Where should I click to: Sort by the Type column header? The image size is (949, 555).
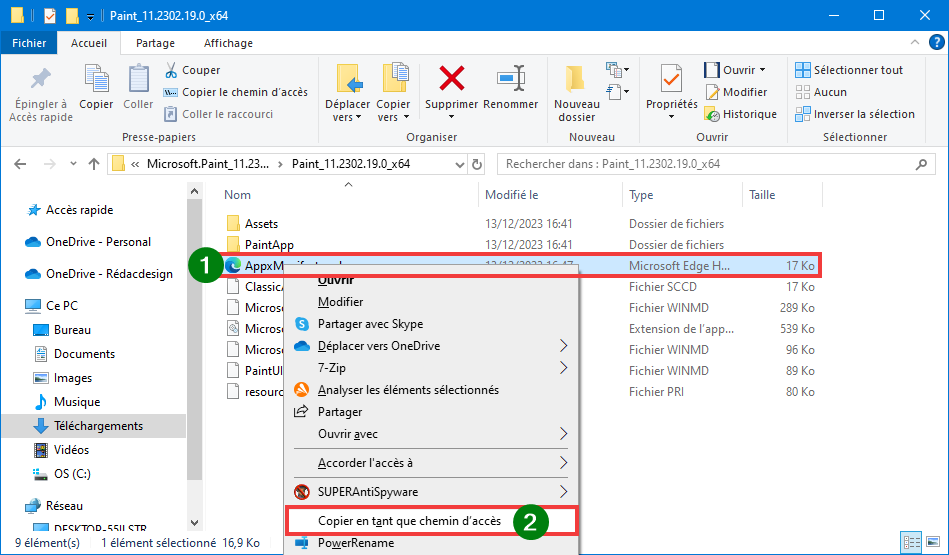click(641, 195)
